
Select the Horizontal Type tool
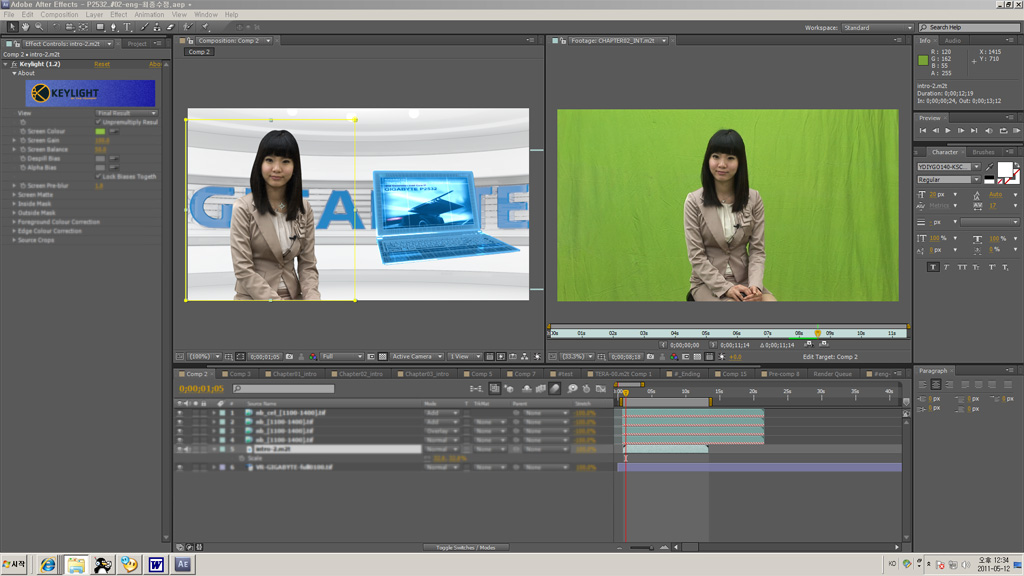127,27
